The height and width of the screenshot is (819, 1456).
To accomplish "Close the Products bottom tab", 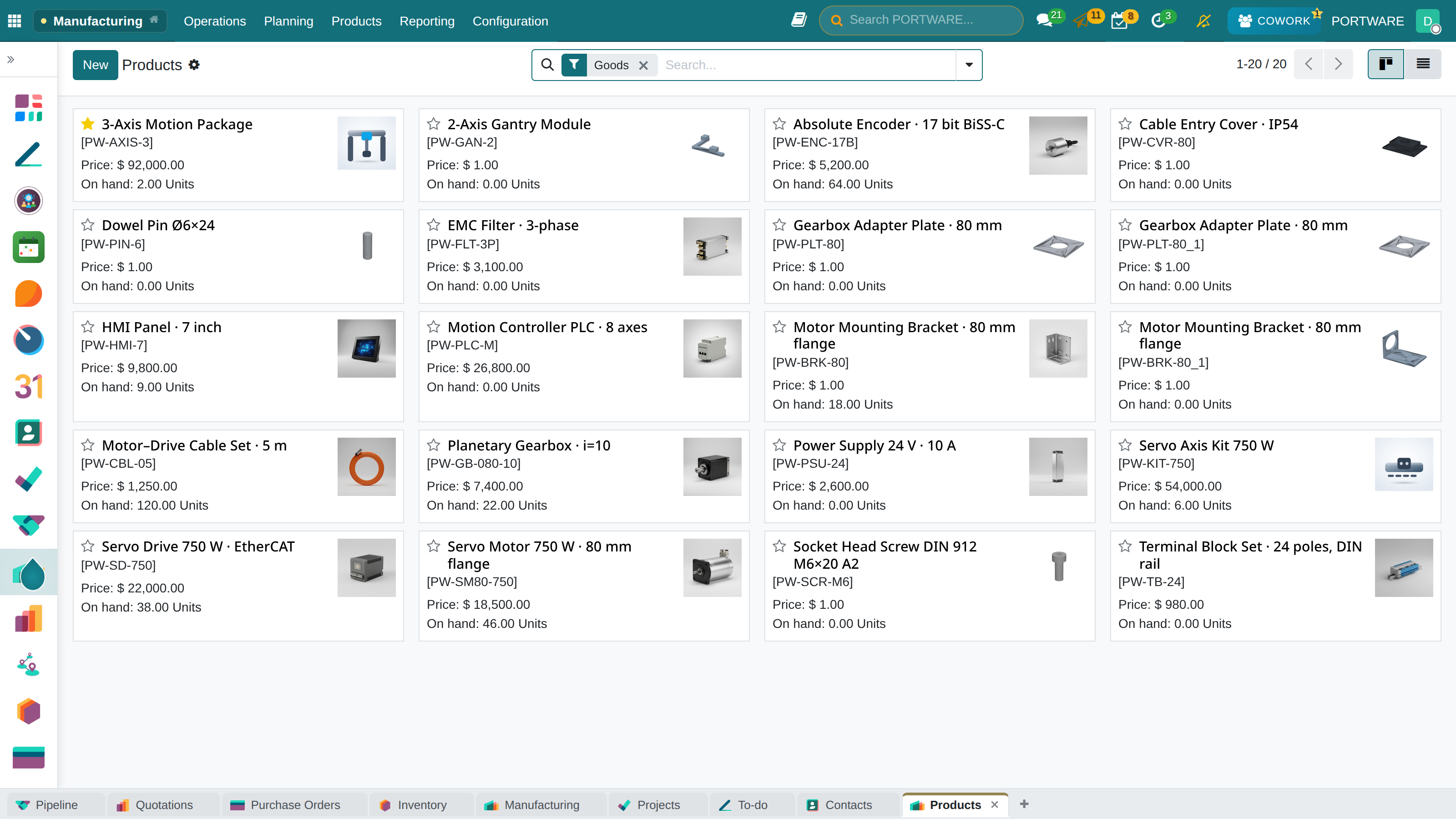I will [x=995, y=804].
